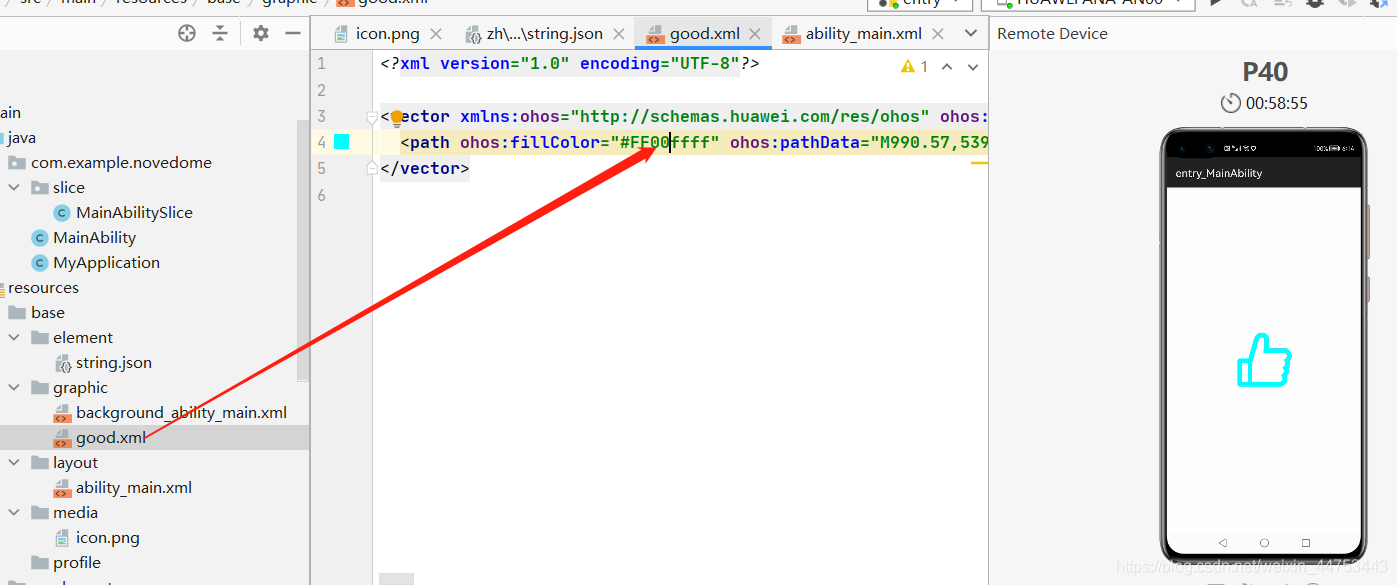This screenshot has height=585, width=1397.
Task: Open the Remote Device panel header
Action: pos(1052,33)
